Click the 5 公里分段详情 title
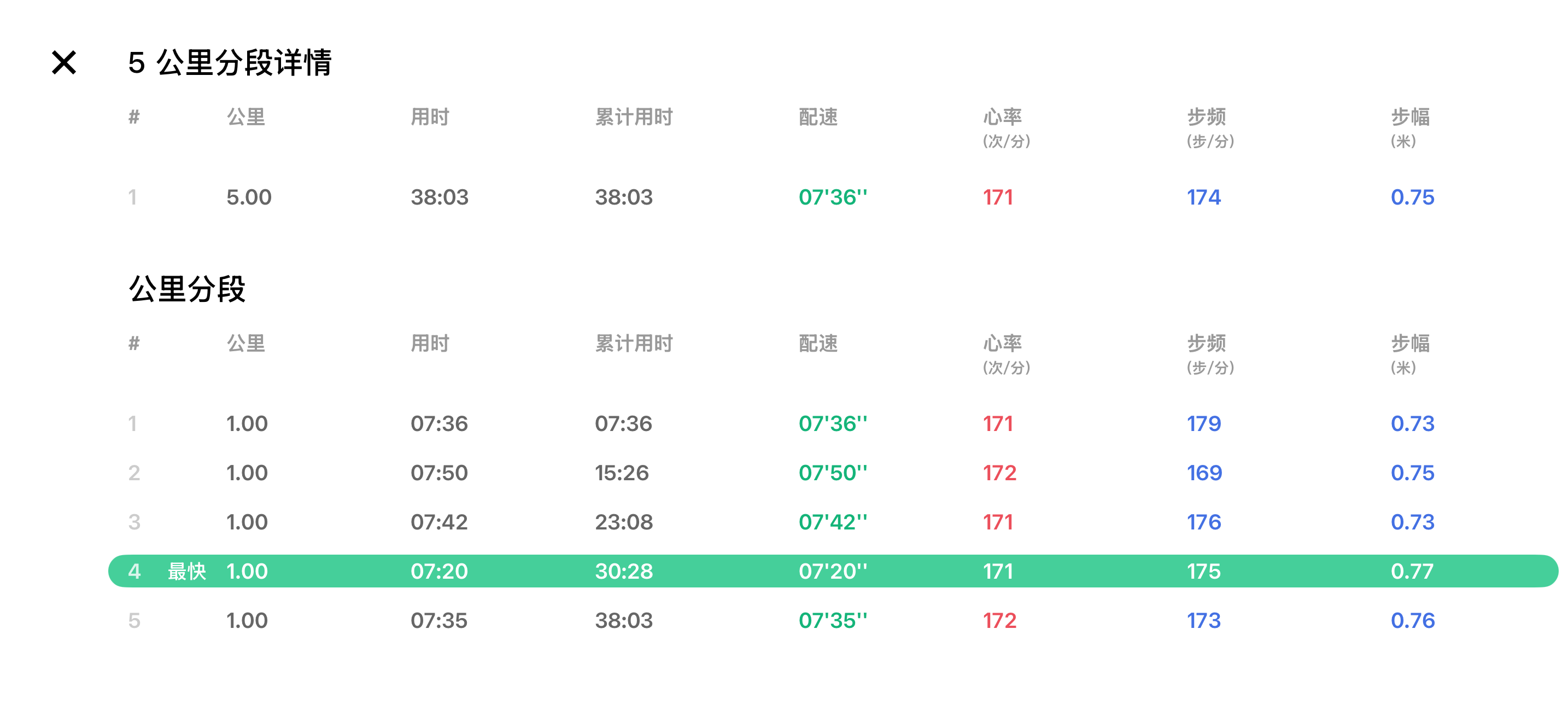1568x722 pixels. (x=230, y=62)
